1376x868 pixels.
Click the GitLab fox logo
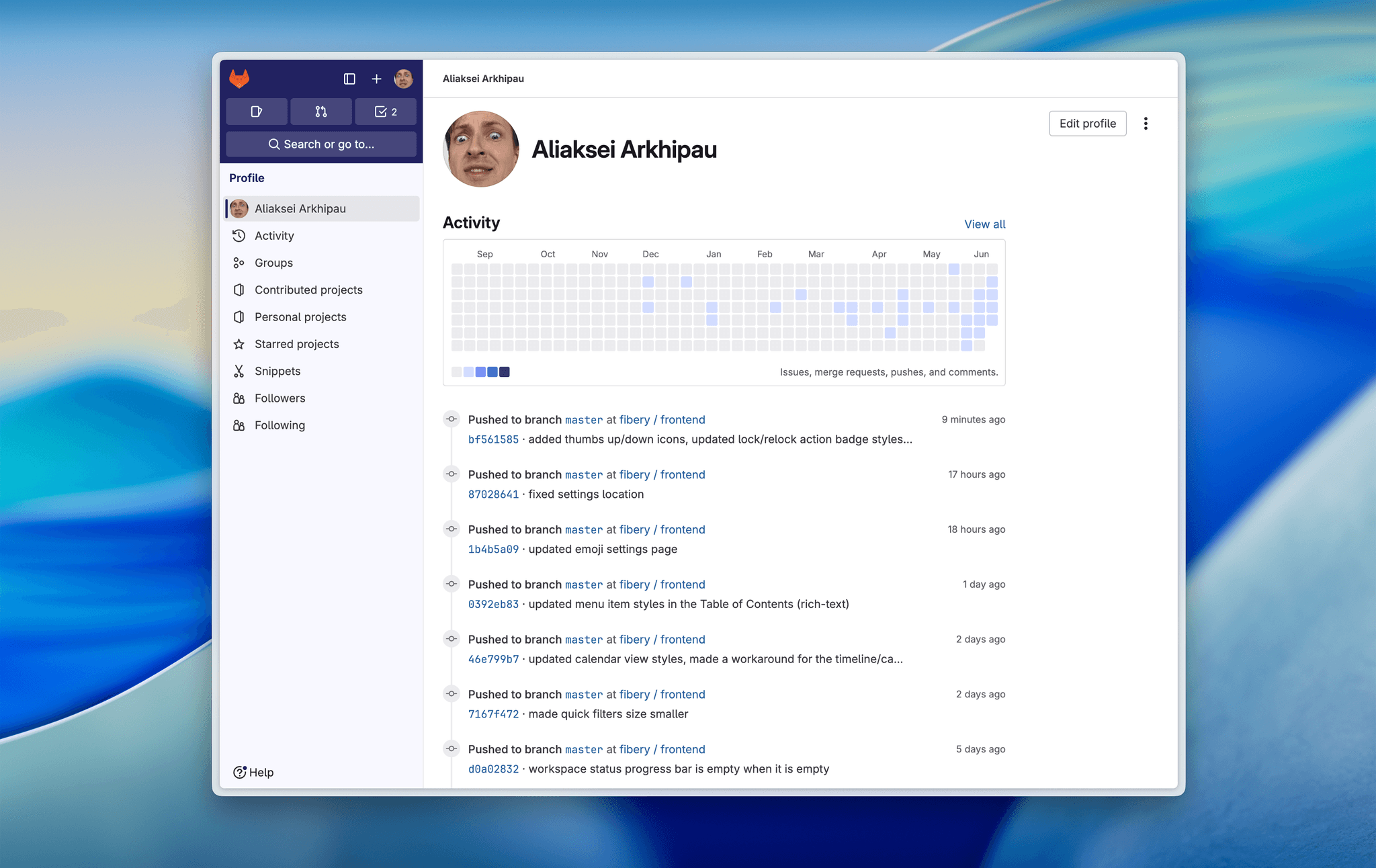(239, 79)
